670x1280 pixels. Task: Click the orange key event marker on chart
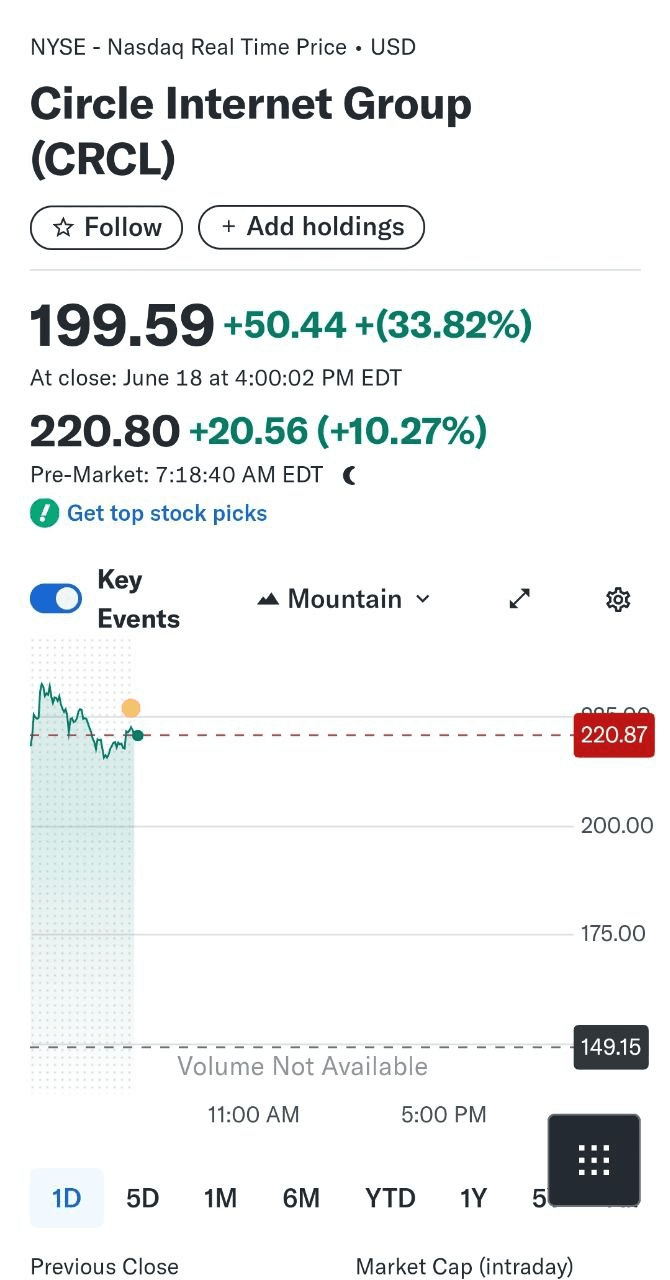[x=131, y=709]
